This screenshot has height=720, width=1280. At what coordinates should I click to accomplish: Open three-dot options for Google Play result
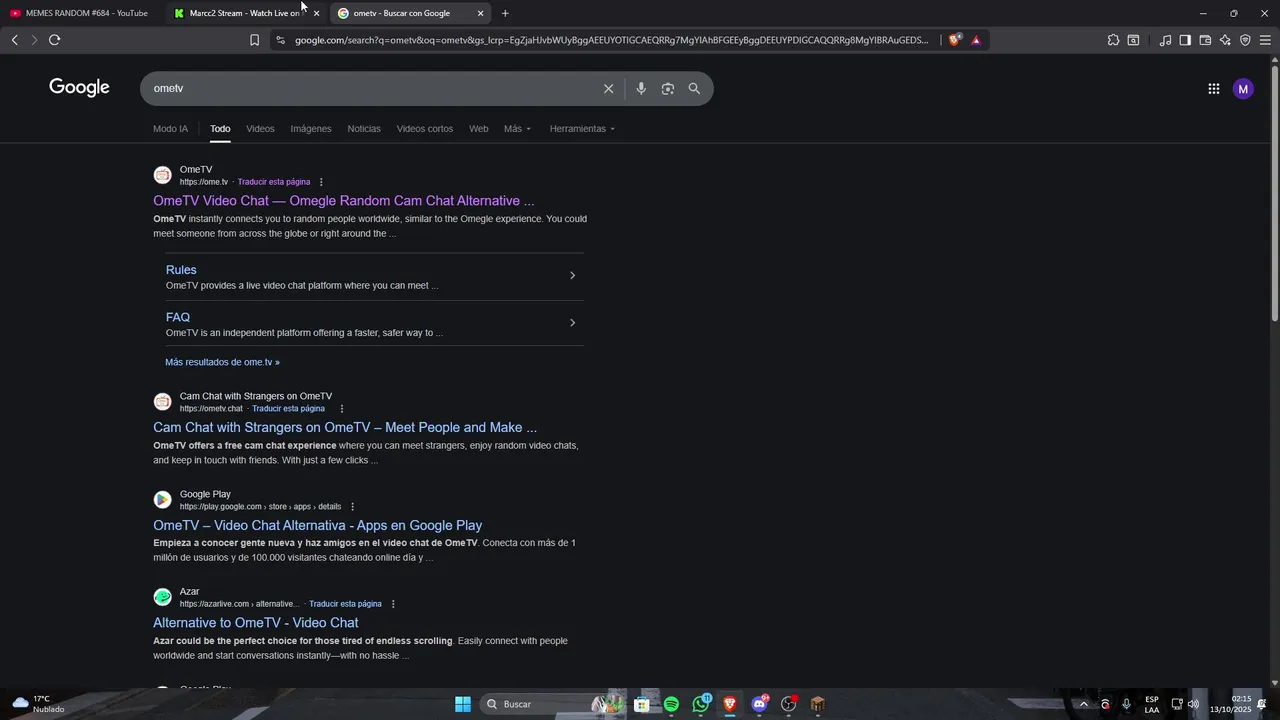tap(352, 506)
